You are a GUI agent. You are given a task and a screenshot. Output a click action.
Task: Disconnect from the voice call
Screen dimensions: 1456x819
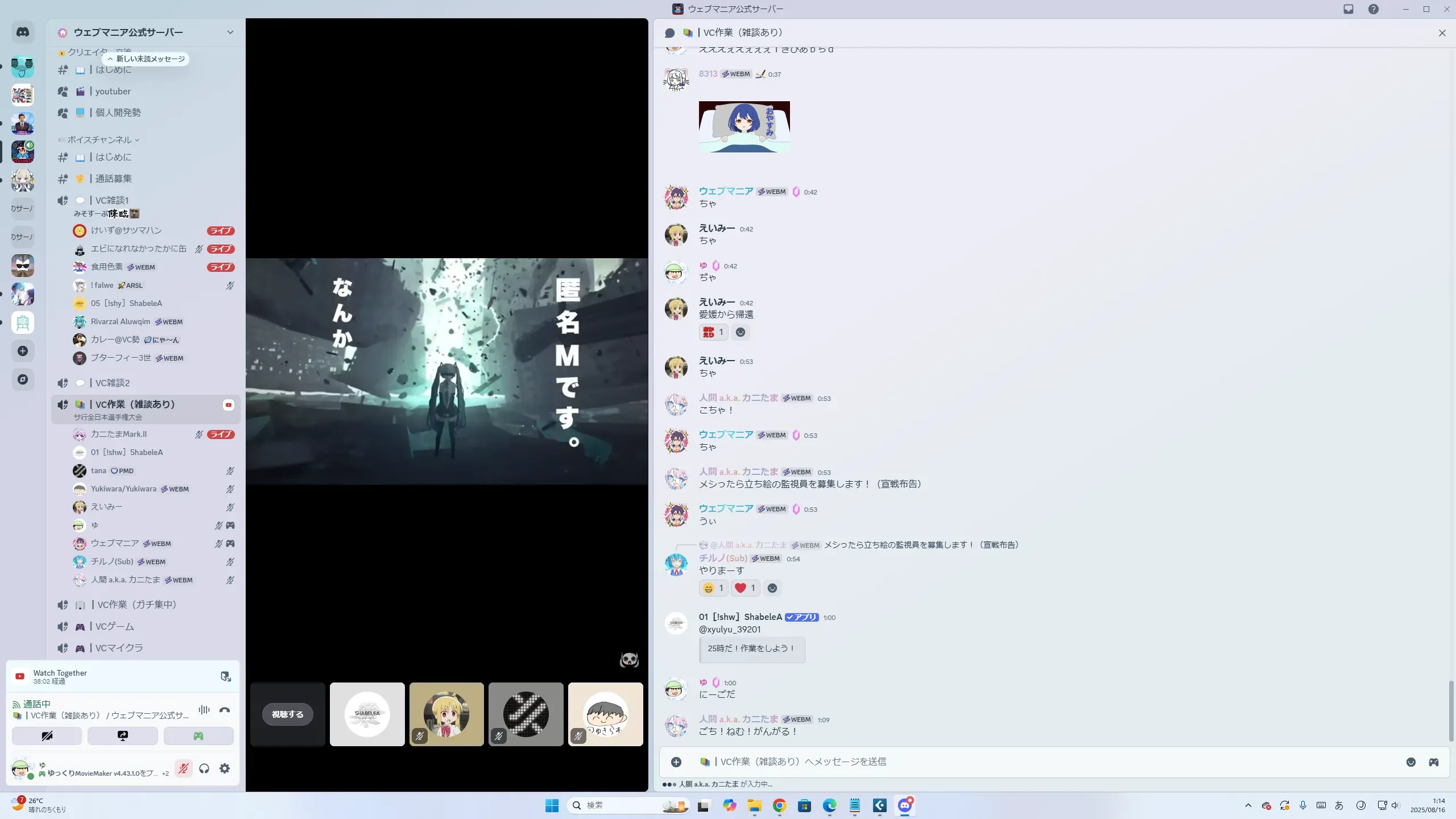pyautogui.click(x=225, y=710)
